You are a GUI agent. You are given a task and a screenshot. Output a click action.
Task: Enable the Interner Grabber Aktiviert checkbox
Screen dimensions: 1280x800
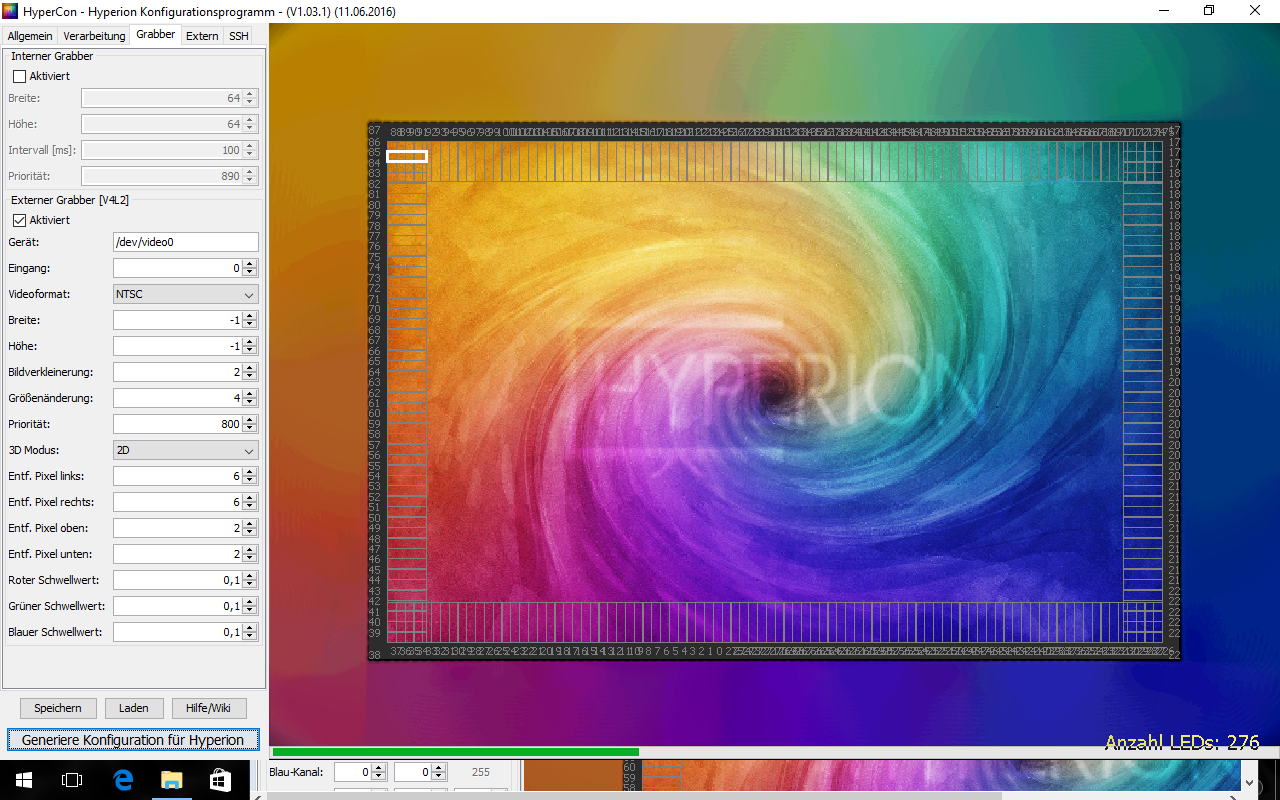(19, 76)
